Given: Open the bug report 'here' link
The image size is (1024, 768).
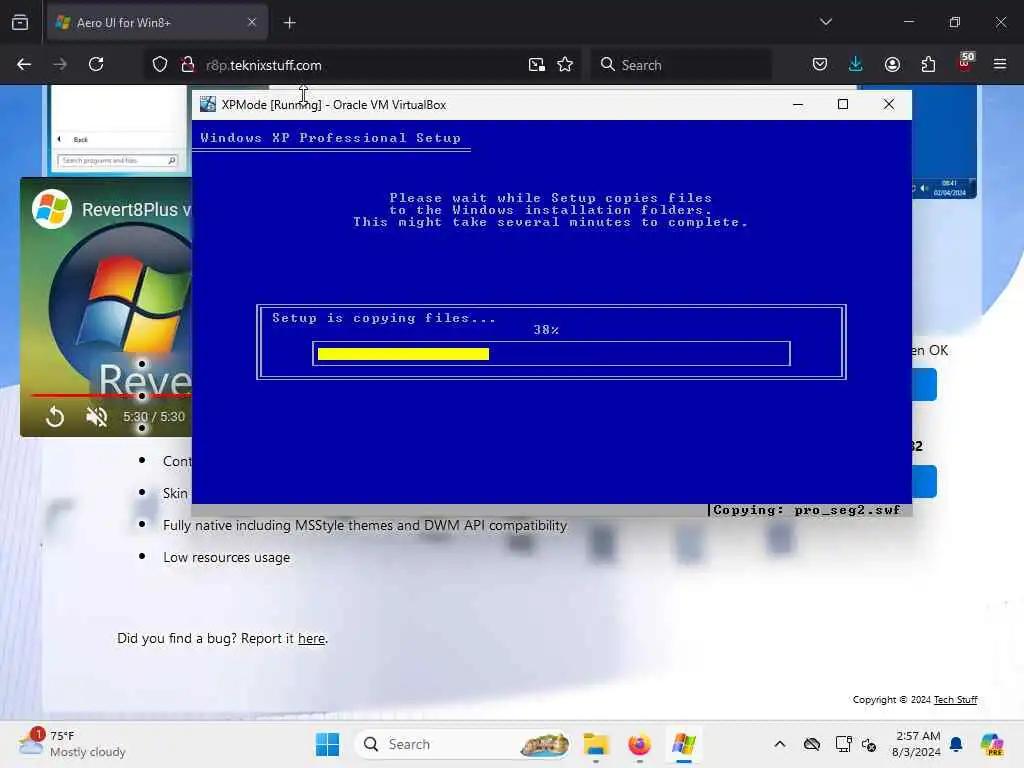Looking at the screenshot, I should [312, 638].
